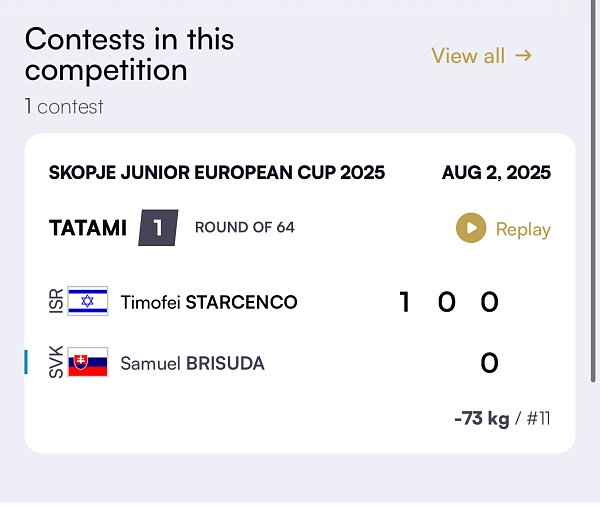This screenshot has height=509, width=600.
Task: Select competitor Samuel BRISUDA
Action: tap(192, 364)
